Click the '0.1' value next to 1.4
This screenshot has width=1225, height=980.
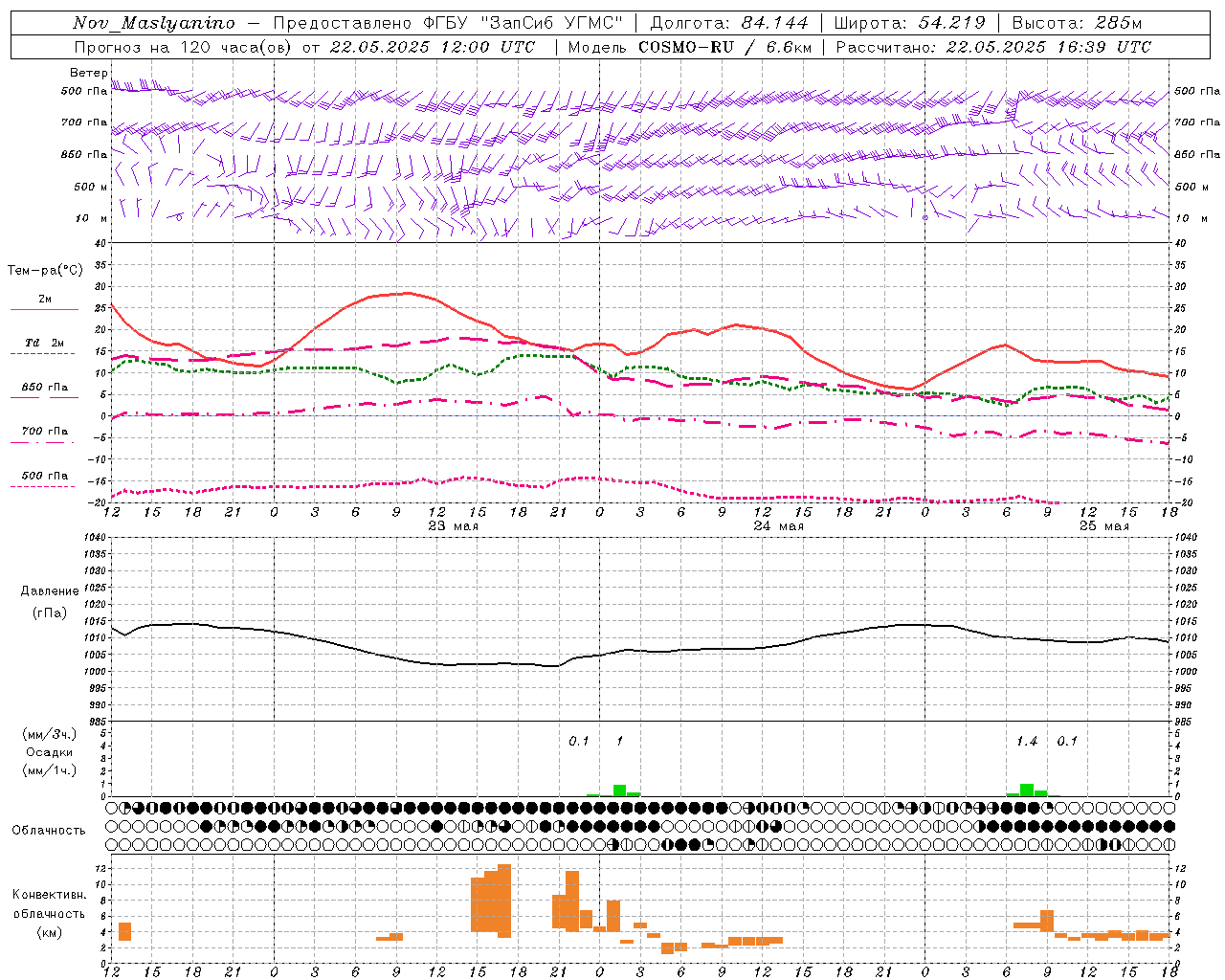1067,742
